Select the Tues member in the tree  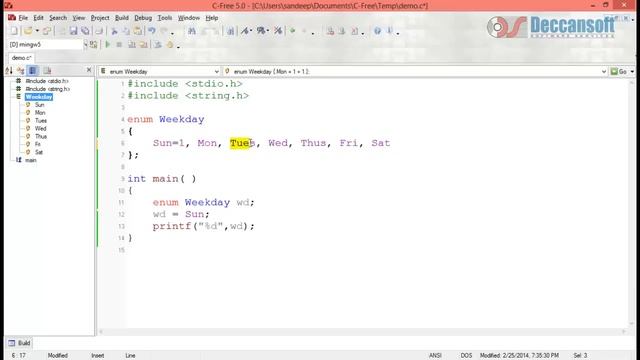(40, 120)
